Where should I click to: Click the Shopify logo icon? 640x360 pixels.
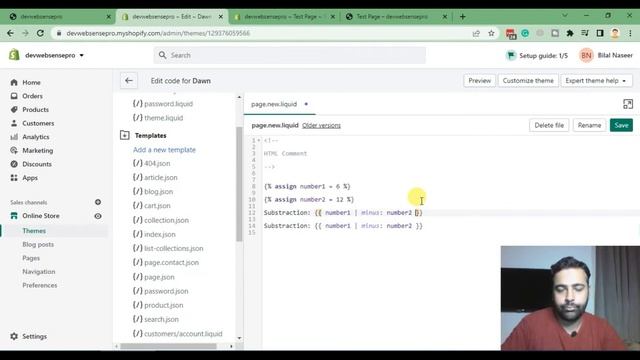(x=14, y=55)
